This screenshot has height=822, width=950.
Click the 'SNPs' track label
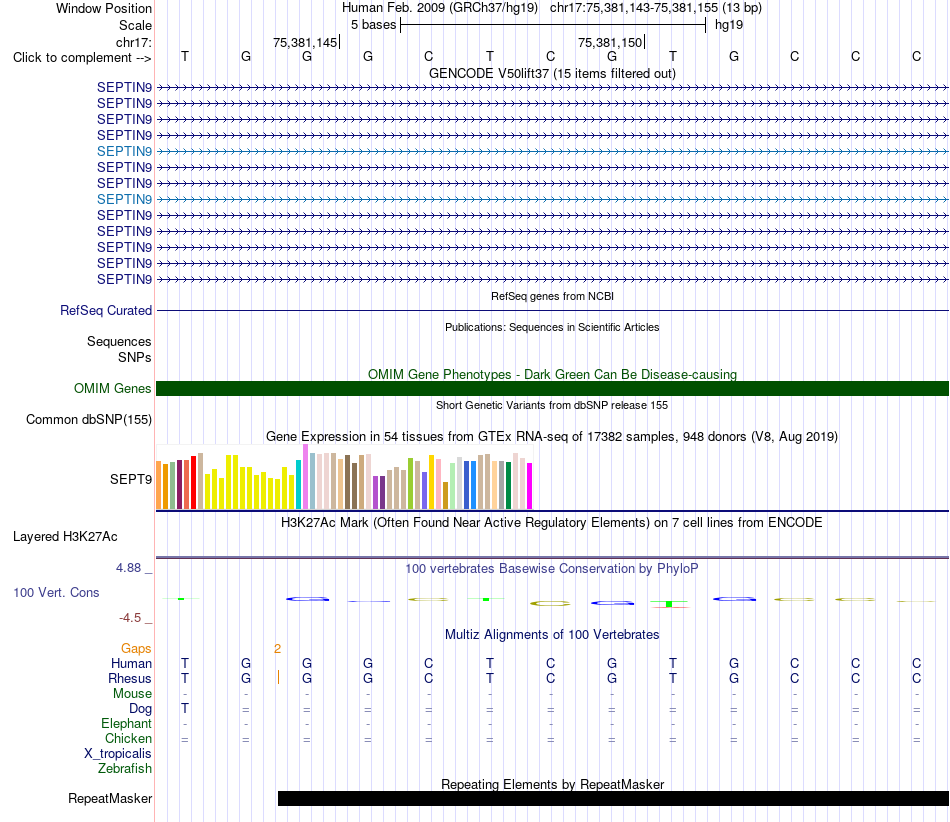coord(135,357)
